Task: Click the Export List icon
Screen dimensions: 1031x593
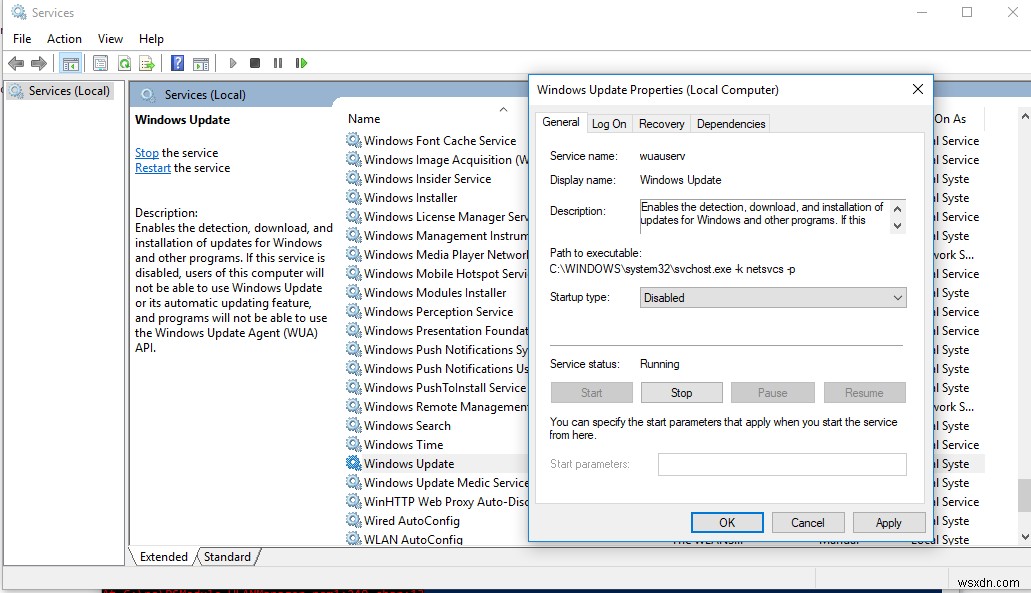Action: coord(147,63)
